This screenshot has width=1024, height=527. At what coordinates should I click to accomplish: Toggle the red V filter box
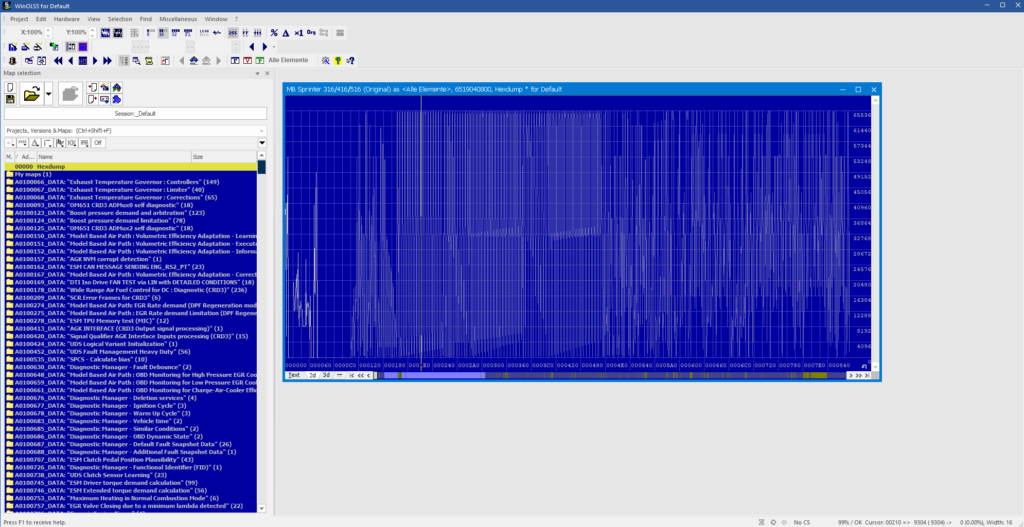[248, 61]
